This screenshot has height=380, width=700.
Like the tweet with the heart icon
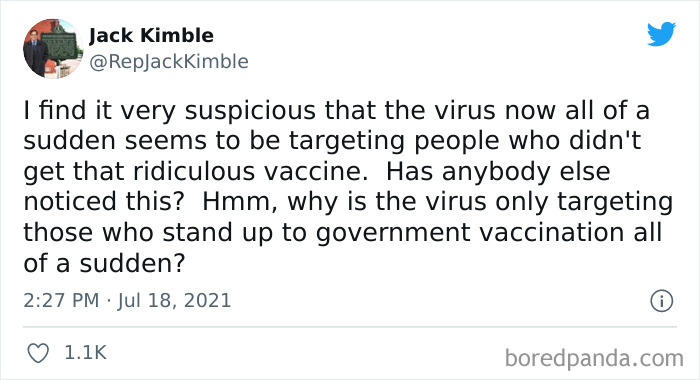(38, 353)
